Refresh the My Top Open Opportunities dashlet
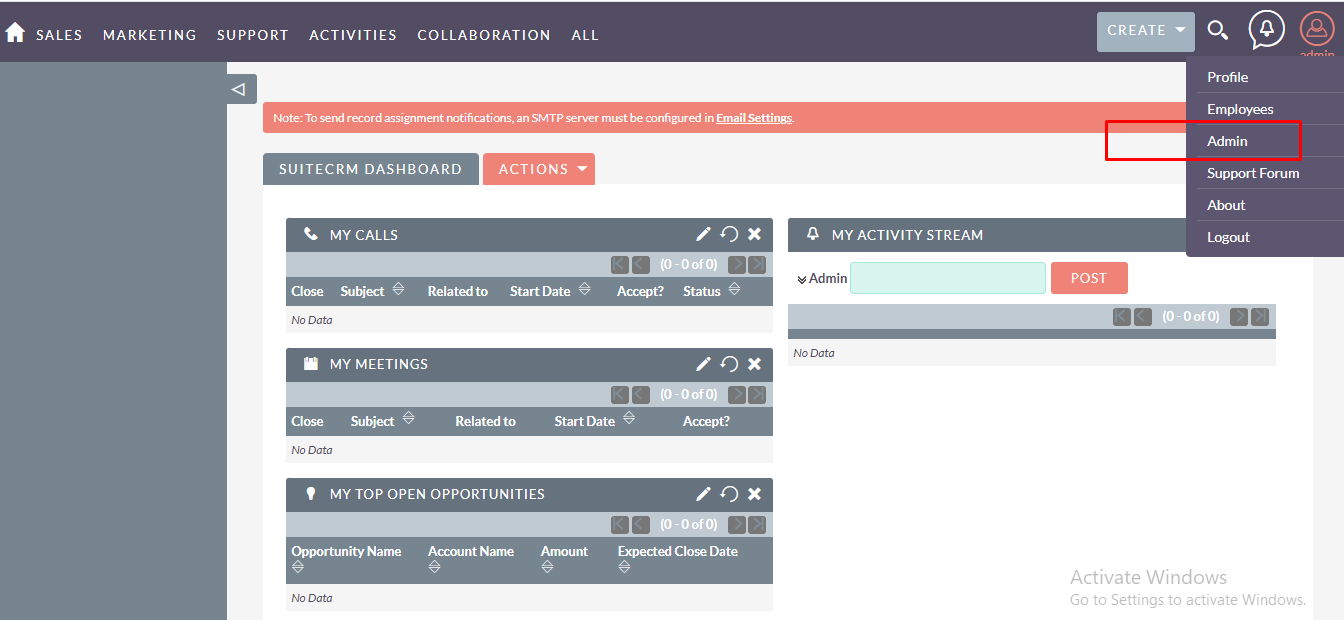The image size is (1344, 620). pos(729,494)
